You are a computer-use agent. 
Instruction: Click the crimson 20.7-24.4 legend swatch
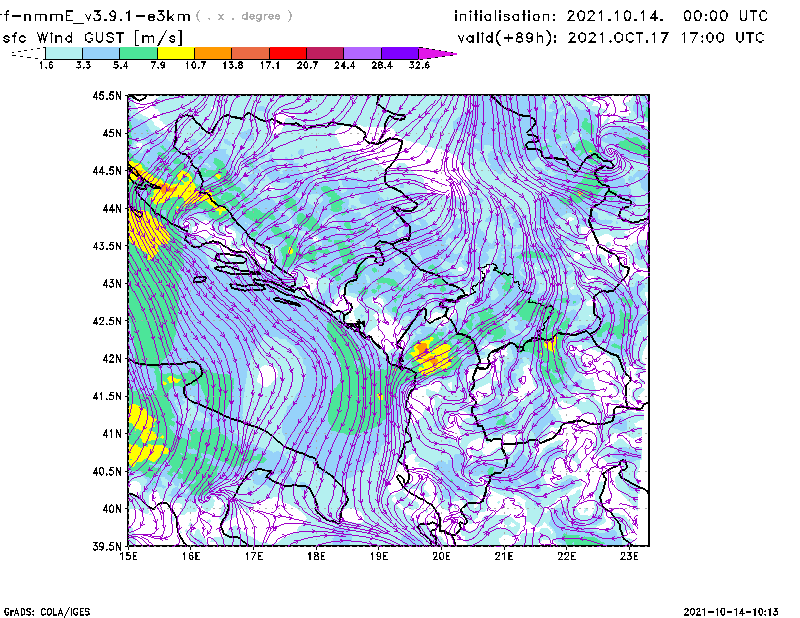[x=325, y=53]
